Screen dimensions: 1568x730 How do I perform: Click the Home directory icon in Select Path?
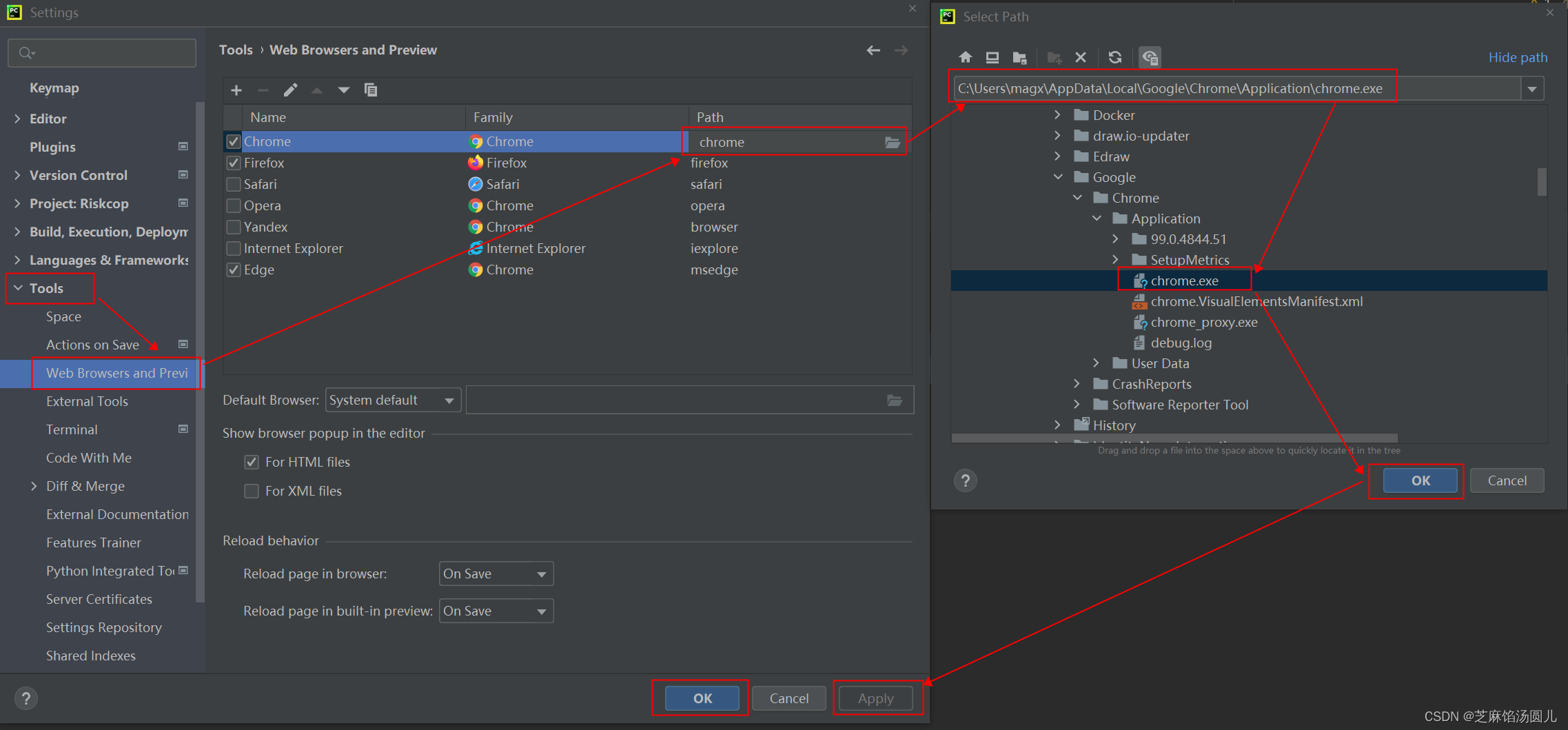click(965, 57)
